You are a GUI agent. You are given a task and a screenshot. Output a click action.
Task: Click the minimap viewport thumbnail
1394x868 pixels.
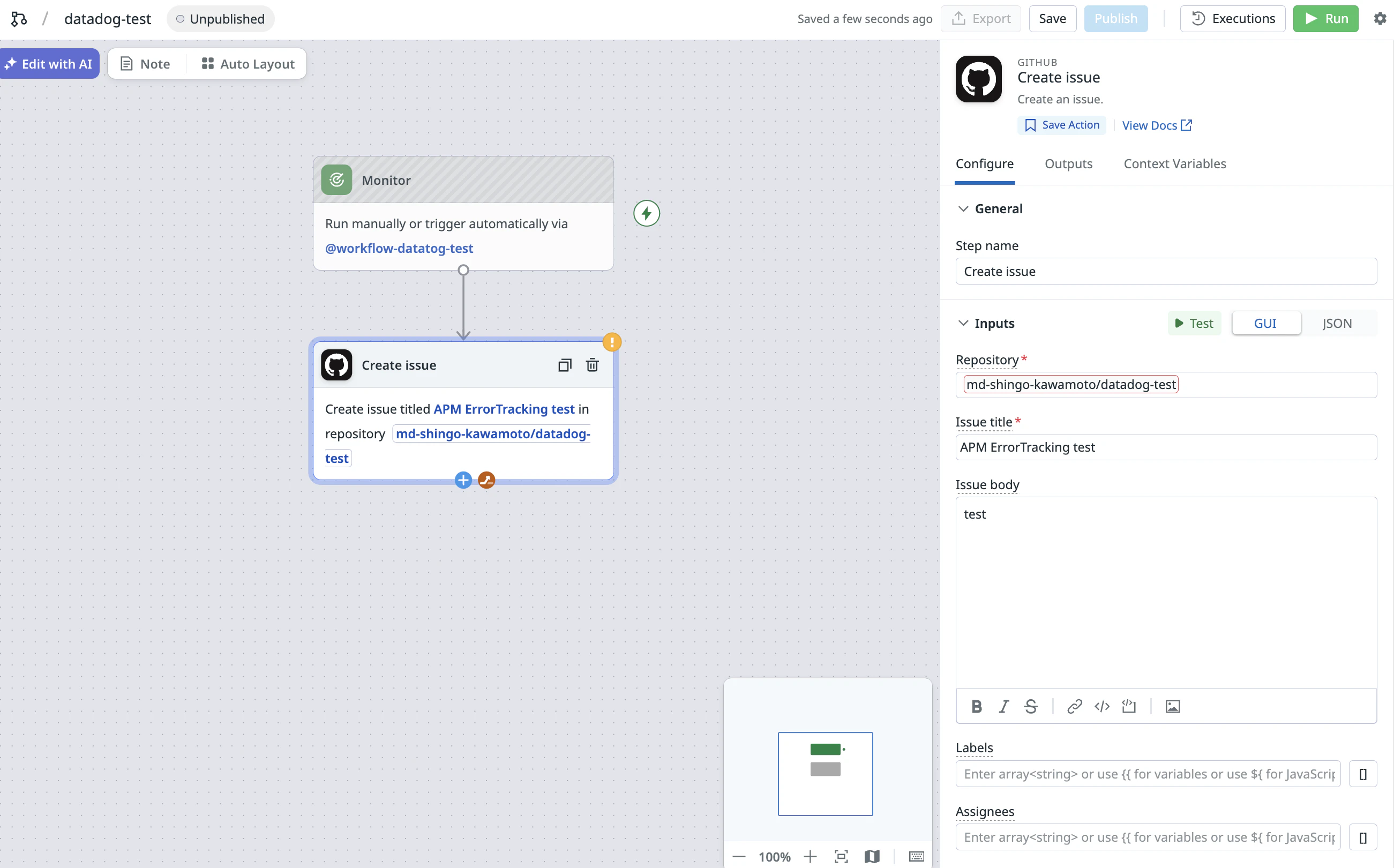pyautogui.click(x=825, y=774)
